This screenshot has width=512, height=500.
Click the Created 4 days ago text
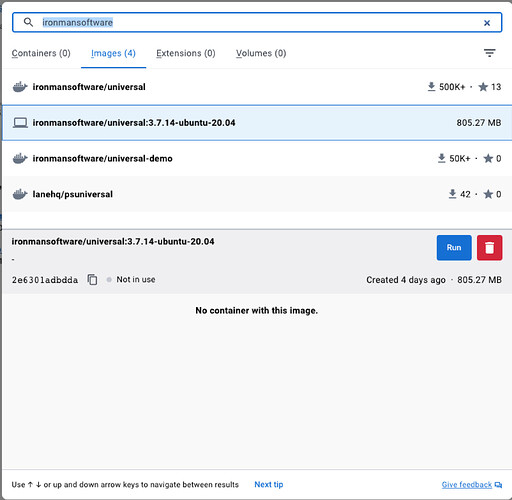point(406,280)
